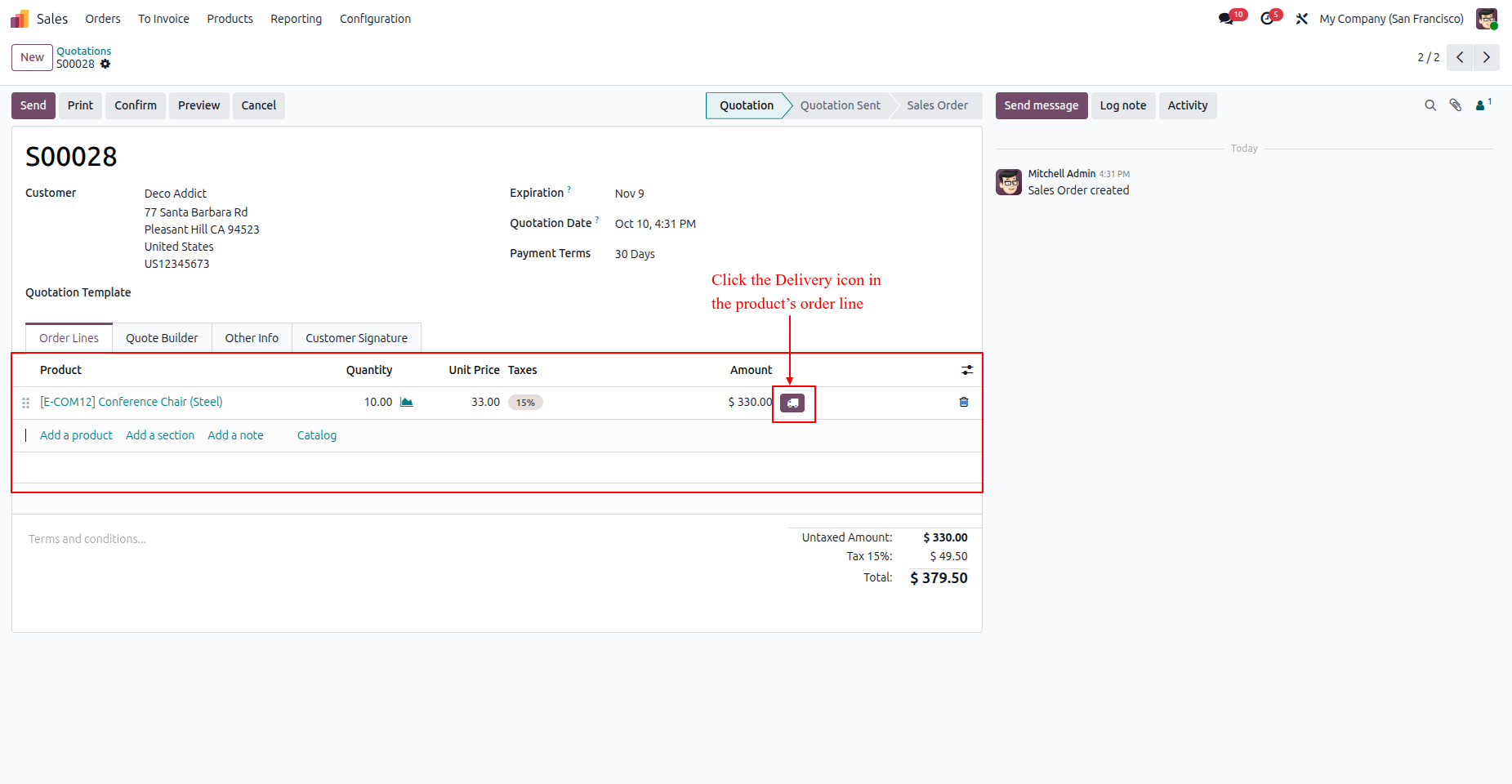Click the Quotation Date help question mark

[x=597, y=220]
